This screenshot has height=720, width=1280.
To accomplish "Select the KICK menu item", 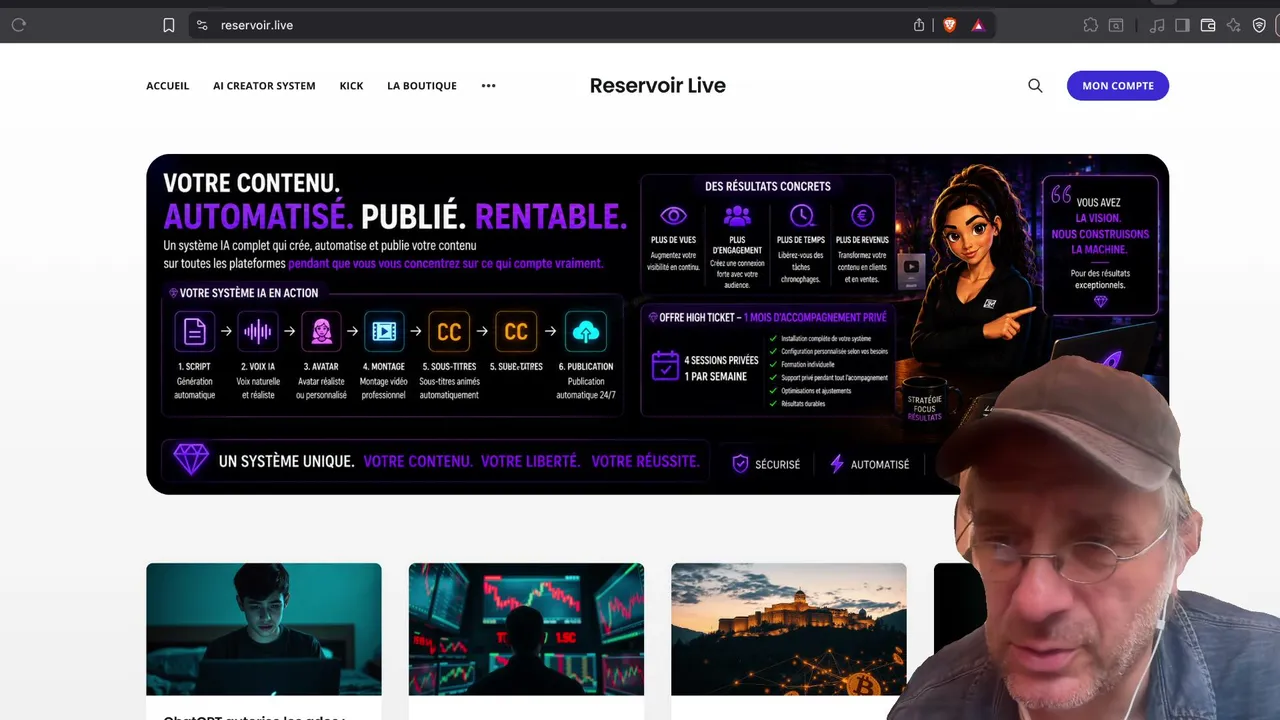I will [x=351, y=86].
